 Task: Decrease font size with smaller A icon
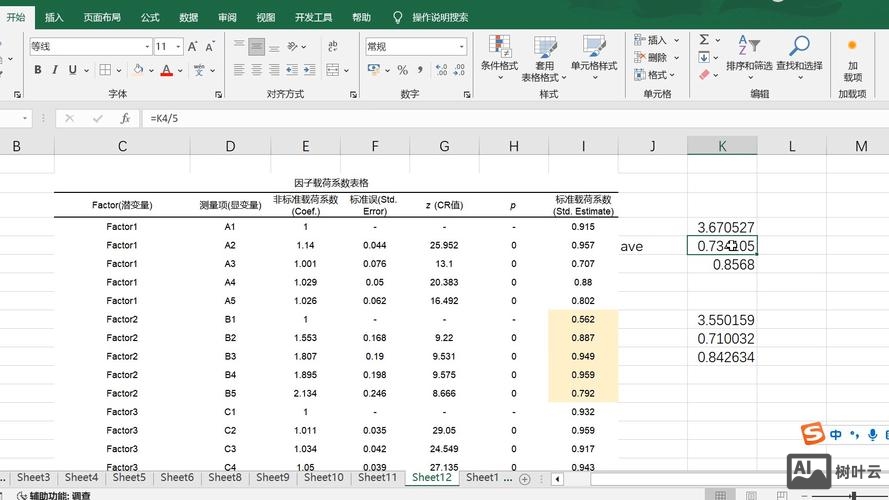[x=210, y=46]
